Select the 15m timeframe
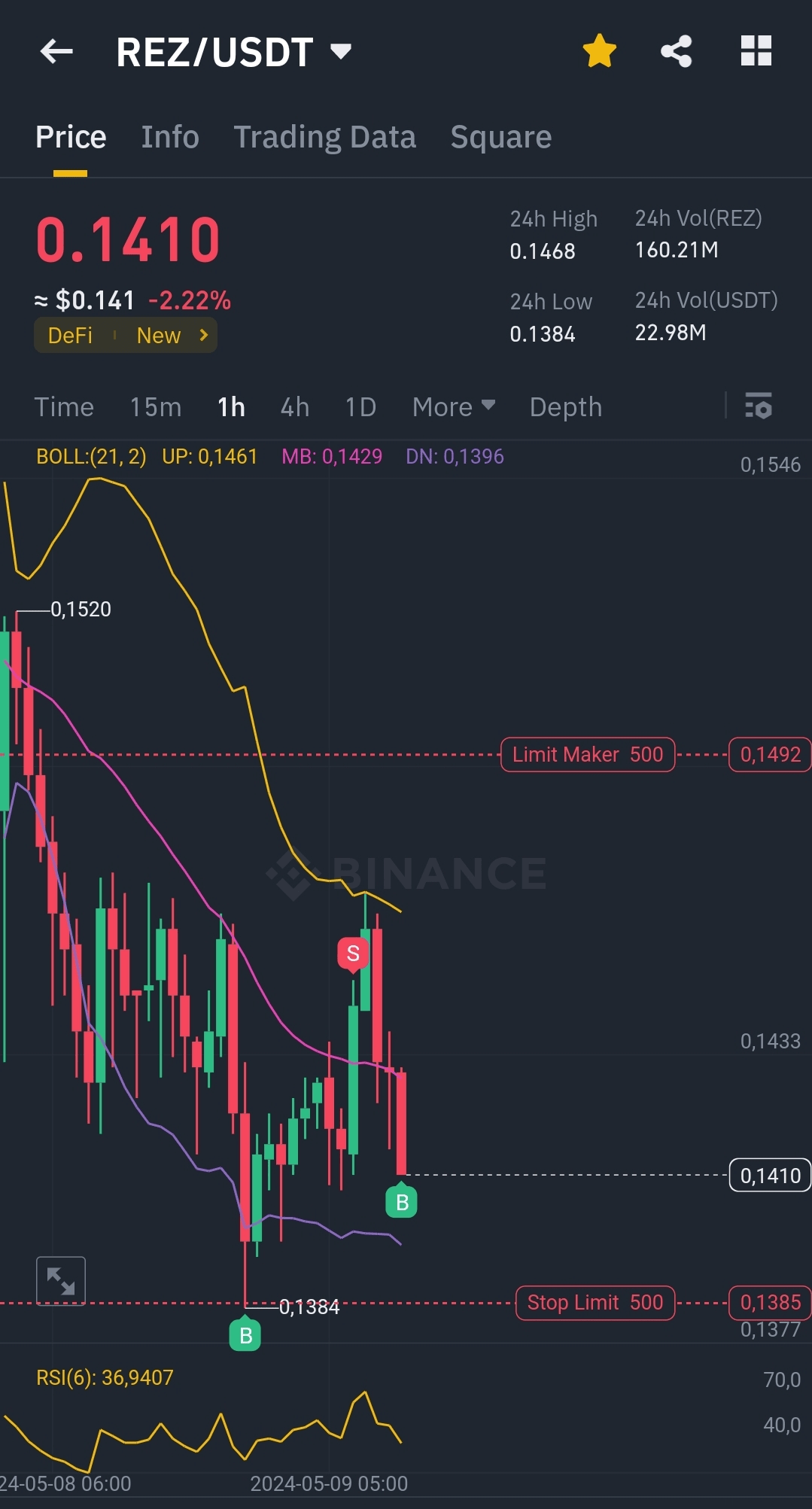The image size is (812, 1509). pyautogui.click(x=156, y=407)
